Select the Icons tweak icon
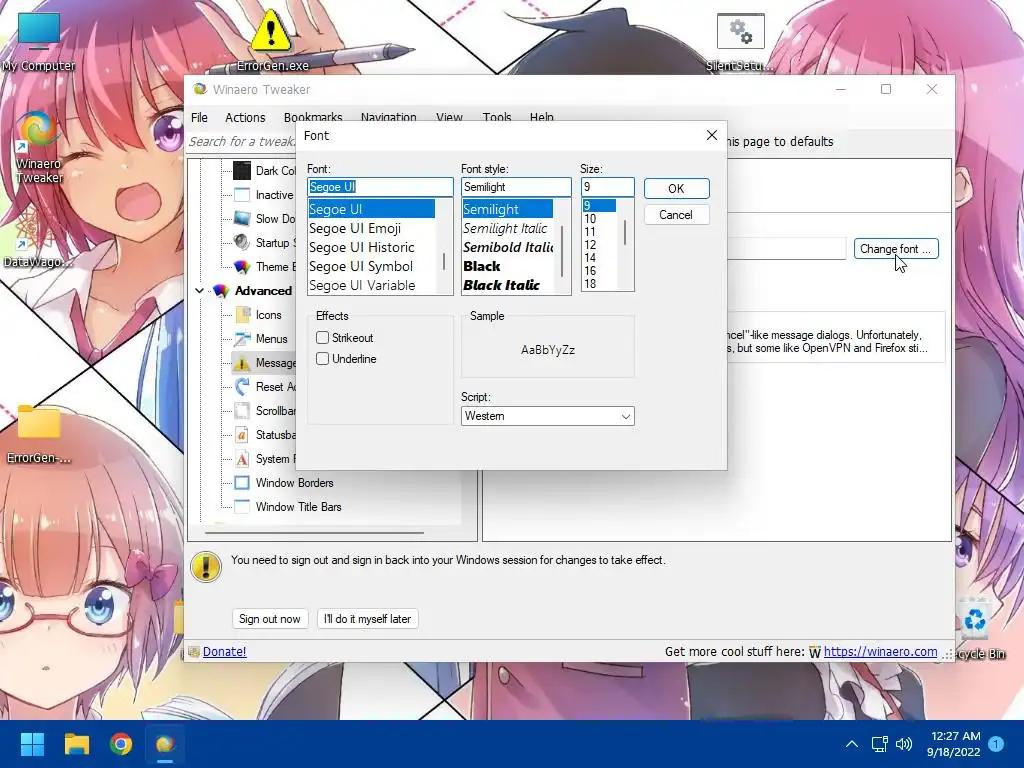The width and height of the screenshot is (1024, 768). 242,315
